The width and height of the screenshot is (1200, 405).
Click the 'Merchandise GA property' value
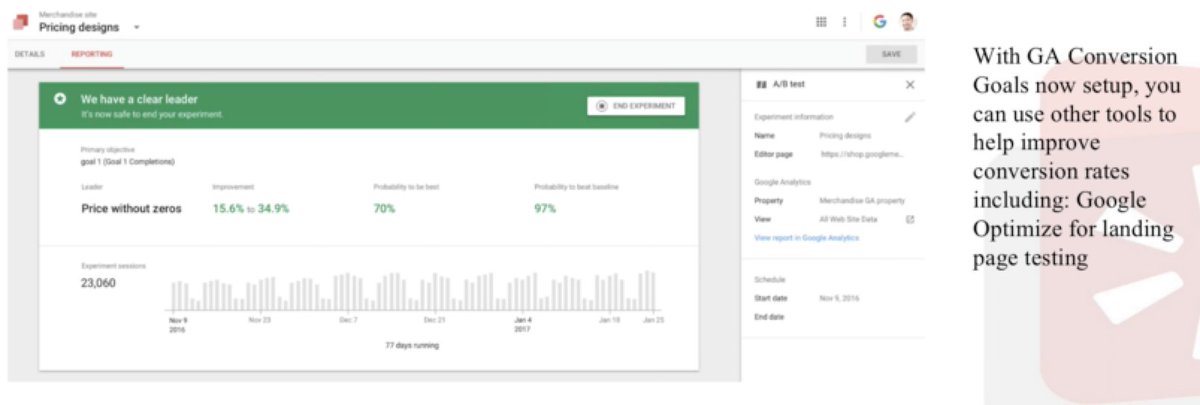pyautogui.click(x=861, y=201)
